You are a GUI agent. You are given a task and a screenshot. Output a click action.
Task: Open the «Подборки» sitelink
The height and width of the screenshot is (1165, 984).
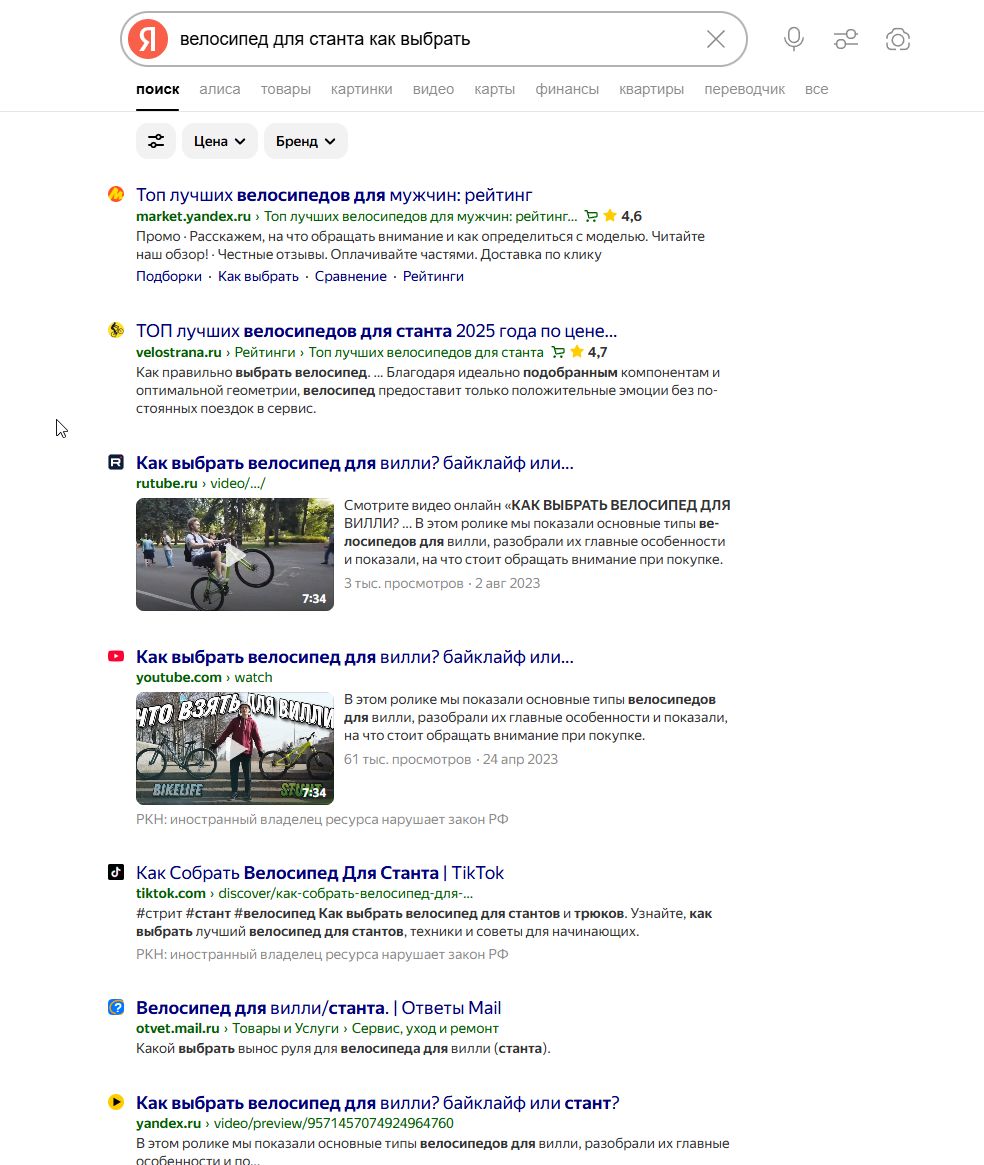[169, 276]
